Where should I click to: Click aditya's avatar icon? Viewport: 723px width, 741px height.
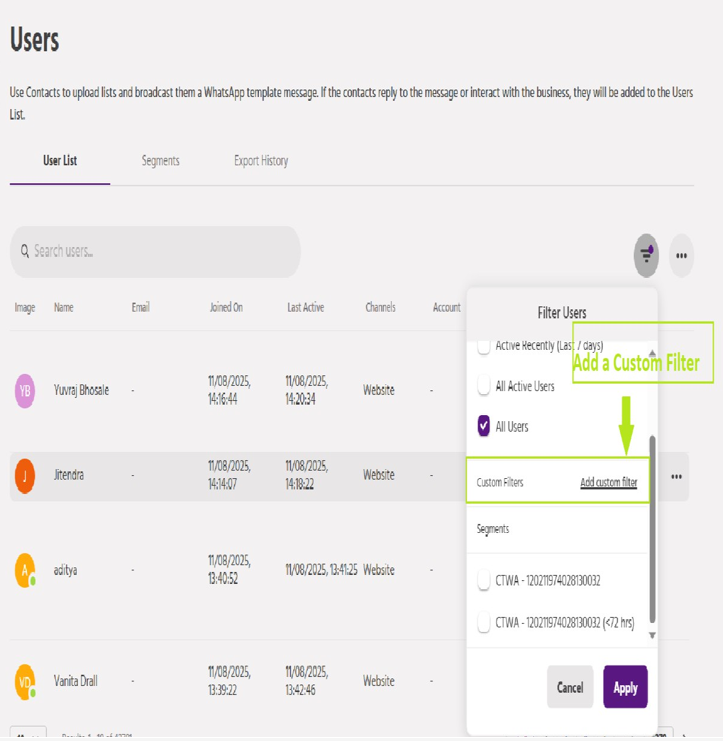(25, 571)
